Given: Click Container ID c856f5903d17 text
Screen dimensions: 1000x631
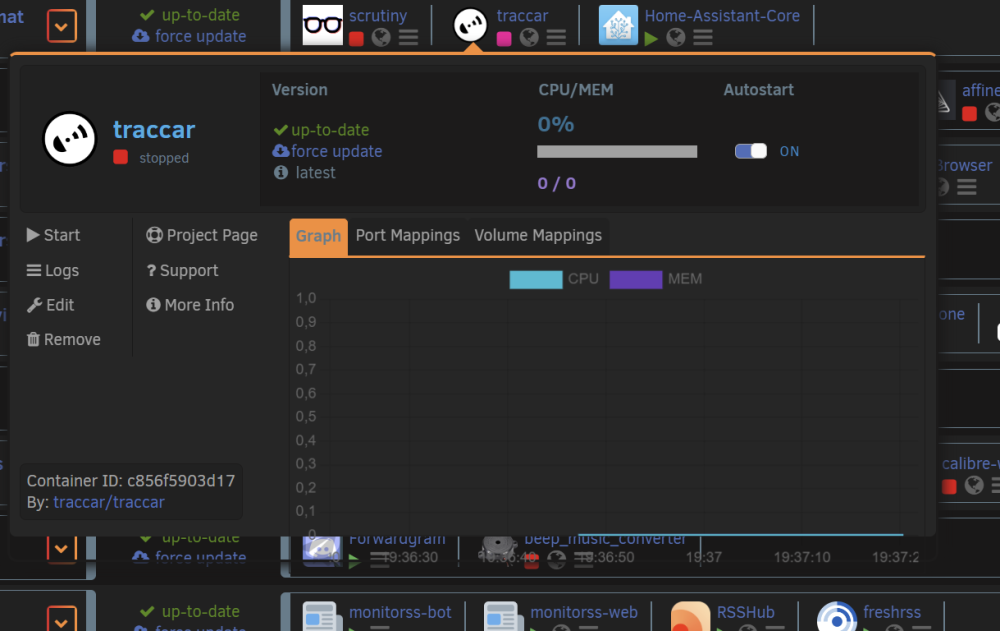Looking at the screenshot, I should (x=131, y=480).
